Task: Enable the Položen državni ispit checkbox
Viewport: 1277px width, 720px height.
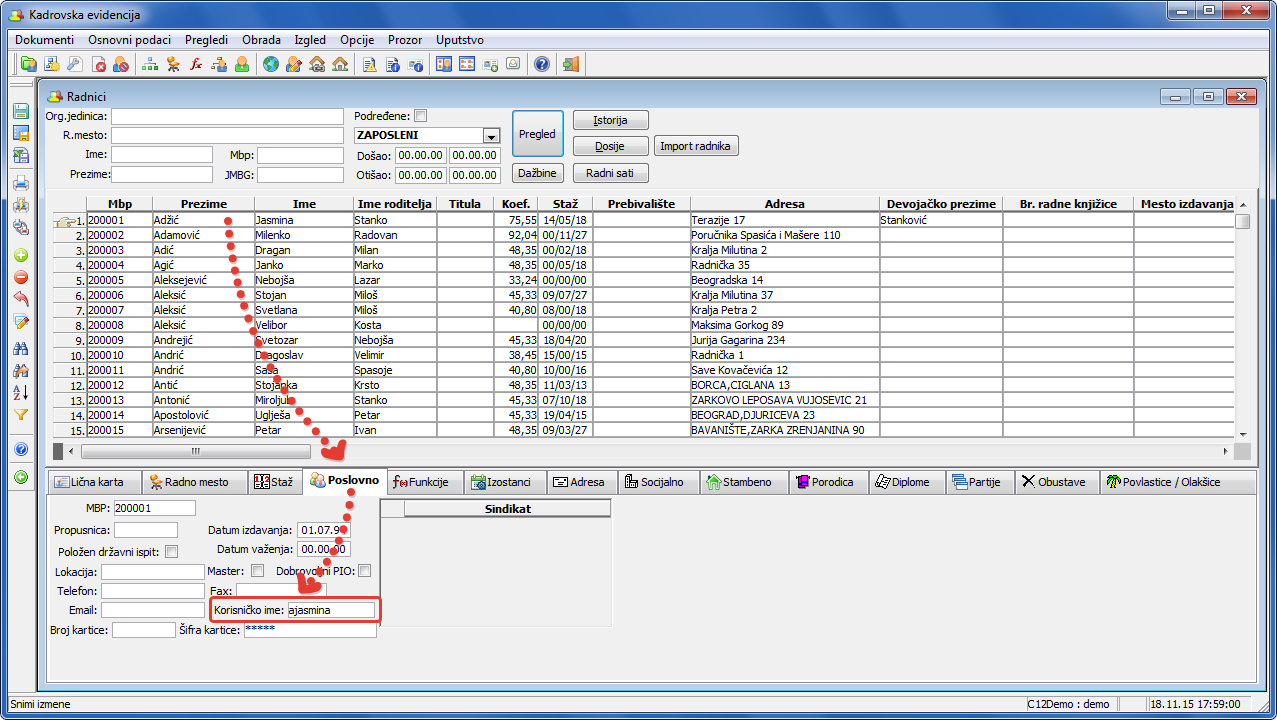Action: tap(171, 552)
